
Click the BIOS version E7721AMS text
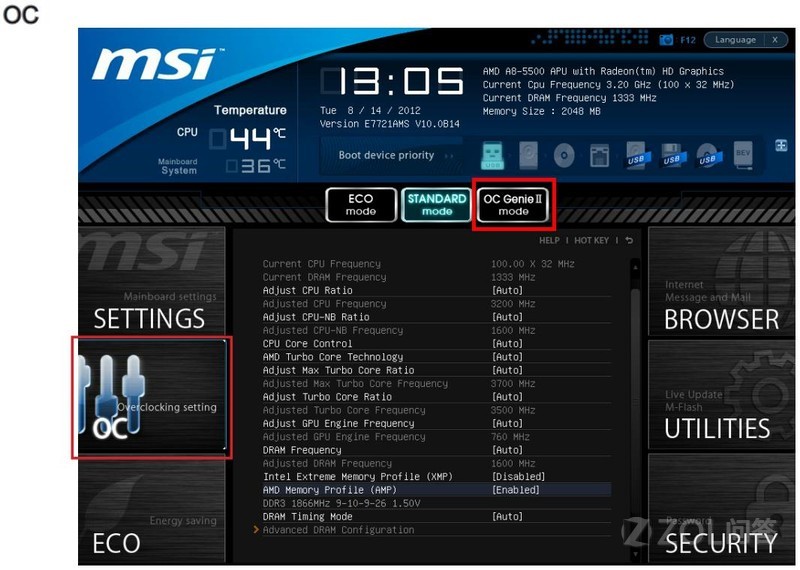coord(389,123)
